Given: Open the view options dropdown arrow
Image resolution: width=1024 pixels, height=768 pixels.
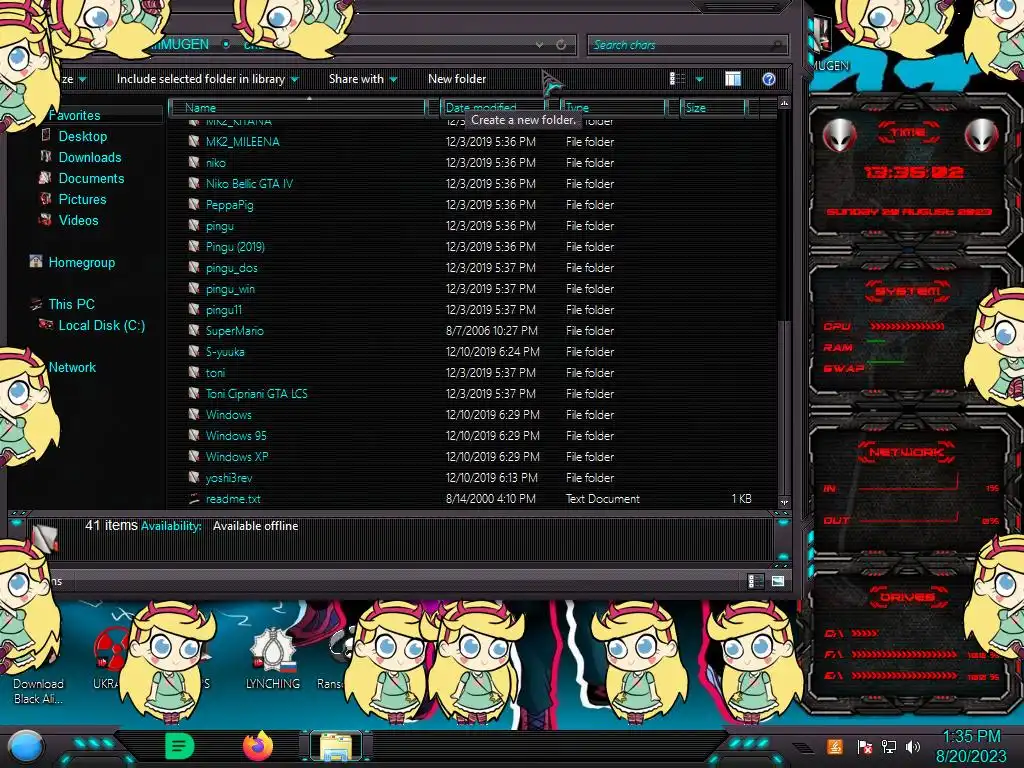Looking at the screenshot, I should tap(699, 80).
